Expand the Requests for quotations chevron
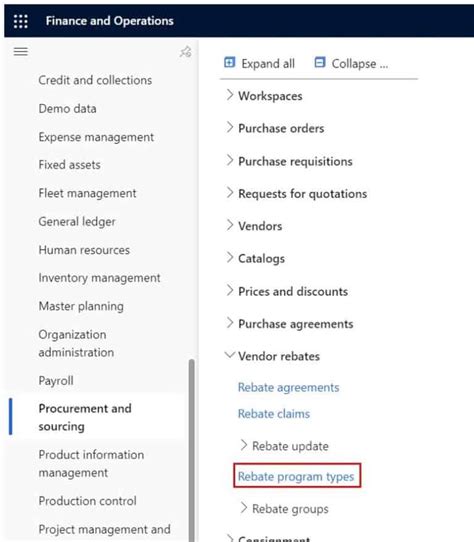Screen dimensions: 474x542 click(x=230, y=193)
